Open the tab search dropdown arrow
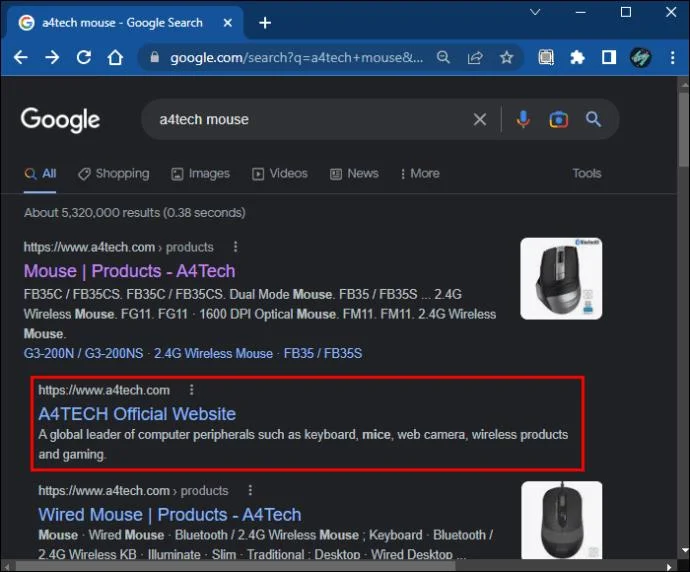Viewport: 690px width, 572px height. click(x=535, y=12)
